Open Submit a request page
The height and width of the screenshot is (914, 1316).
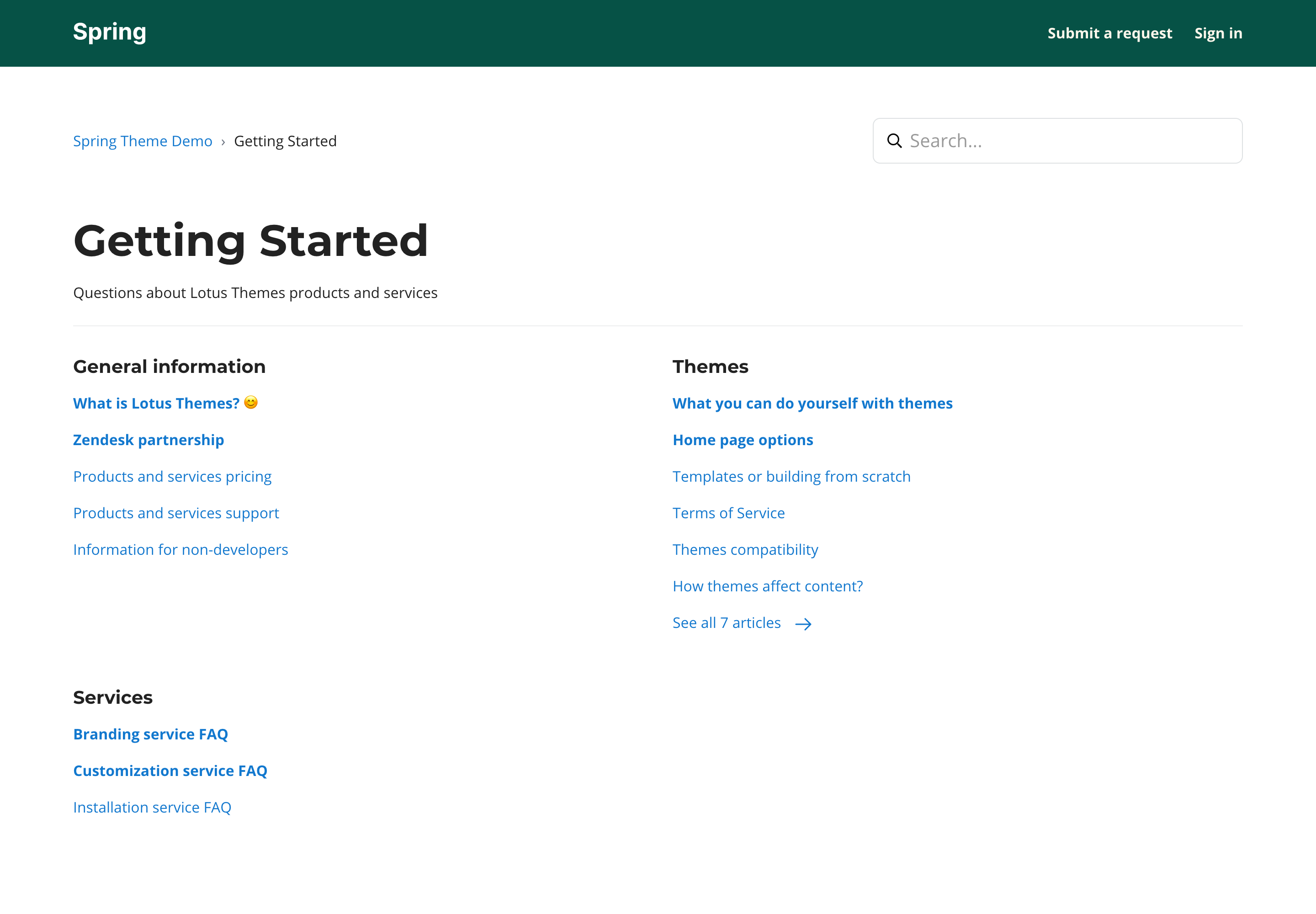point(1109,33)
